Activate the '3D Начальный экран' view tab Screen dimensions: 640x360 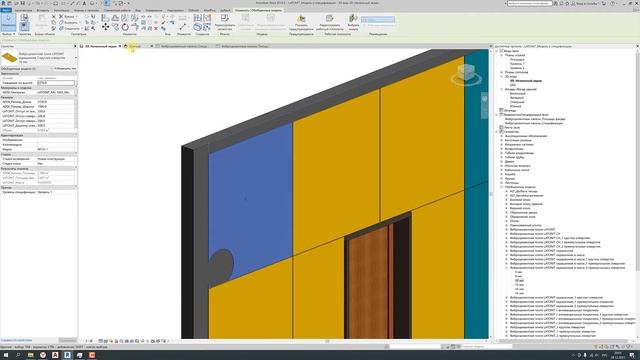(x=100, y=46)
